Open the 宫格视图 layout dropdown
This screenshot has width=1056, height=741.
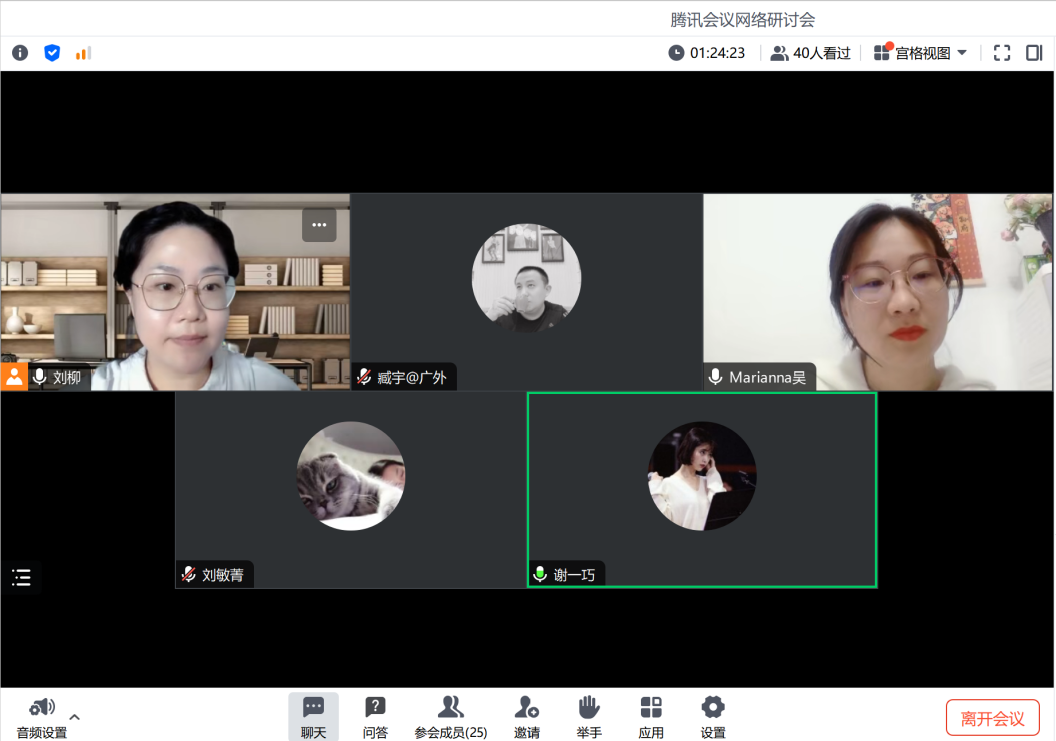[x=920, y=52]
